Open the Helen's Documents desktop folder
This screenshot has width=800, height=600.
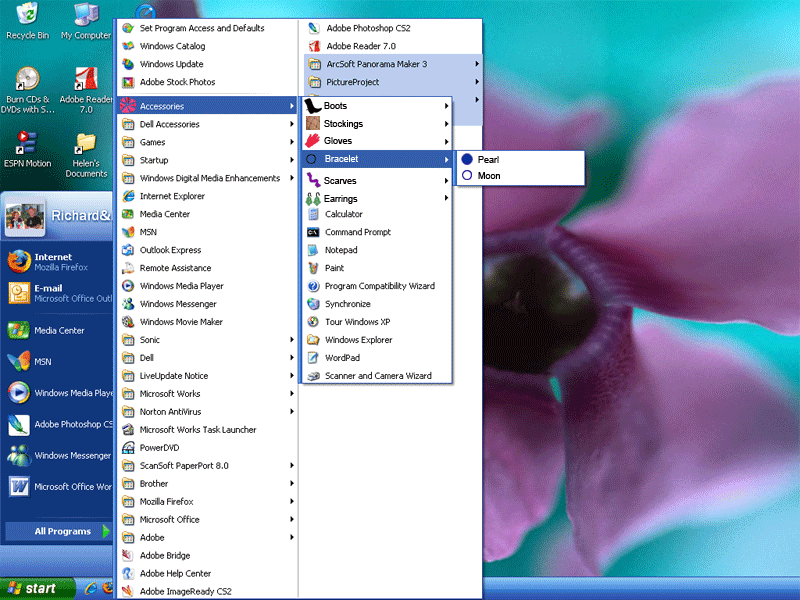pos(86,154)
